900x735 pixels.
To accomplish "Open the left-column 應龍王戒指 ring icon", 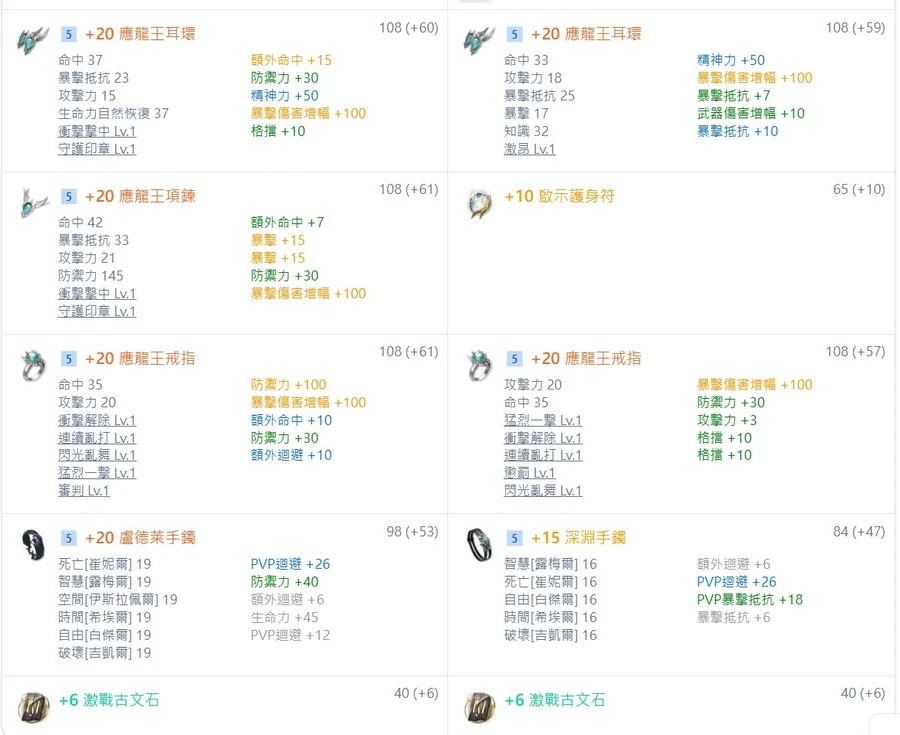I will click(34, 365).
